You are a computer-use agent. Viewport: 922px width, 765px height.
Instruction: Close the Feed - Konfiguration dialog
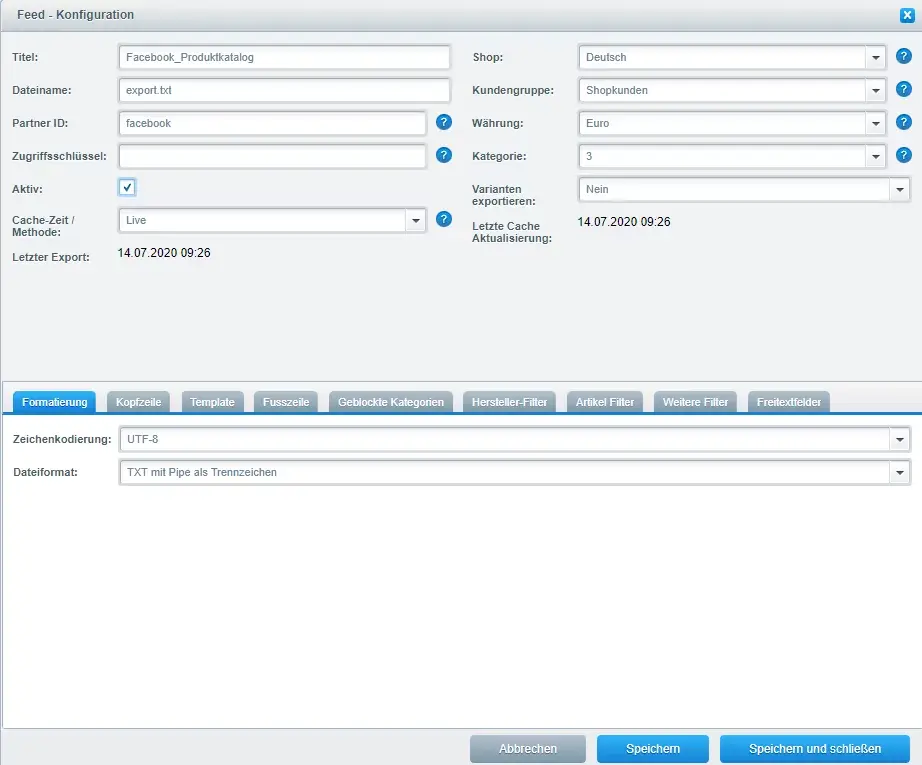click(907, 15)
